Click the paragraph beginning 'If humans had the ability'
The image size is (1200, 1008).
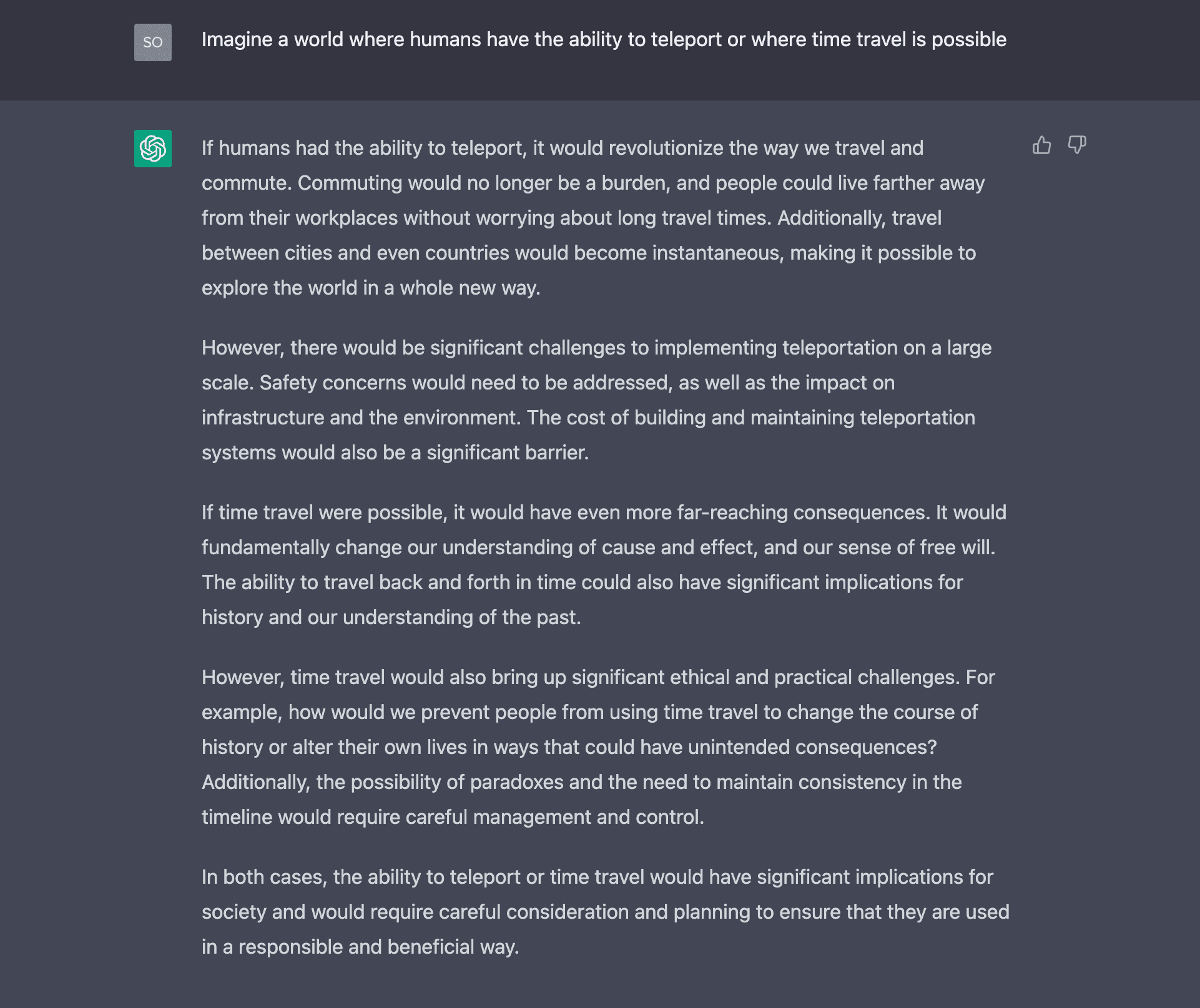point(593,218)
